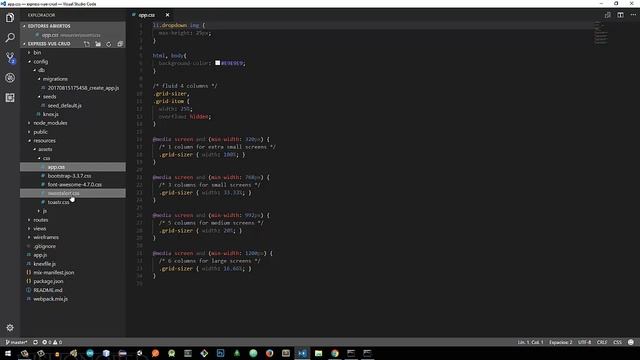The height and width of the screenshot is (360, 640).
Task: Open root app.js file
Action: [40, 255]
